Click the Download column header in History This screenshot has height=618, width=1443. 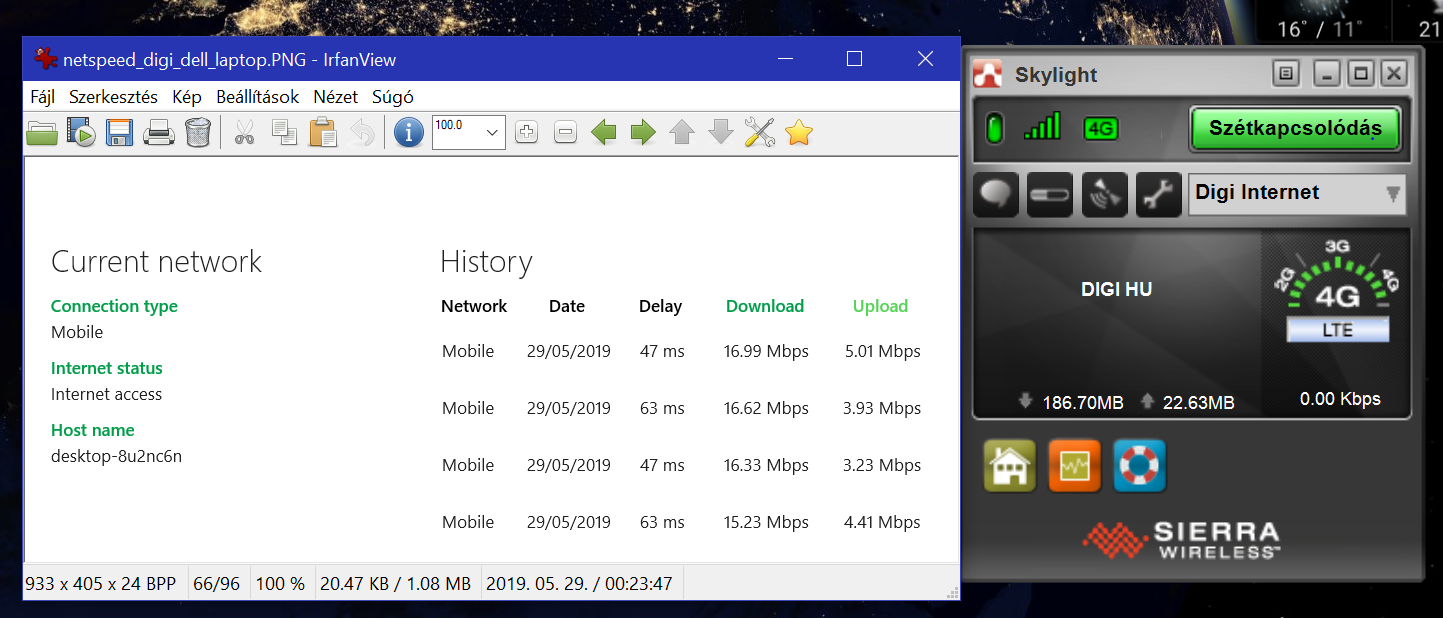click(x=765, y=306)
